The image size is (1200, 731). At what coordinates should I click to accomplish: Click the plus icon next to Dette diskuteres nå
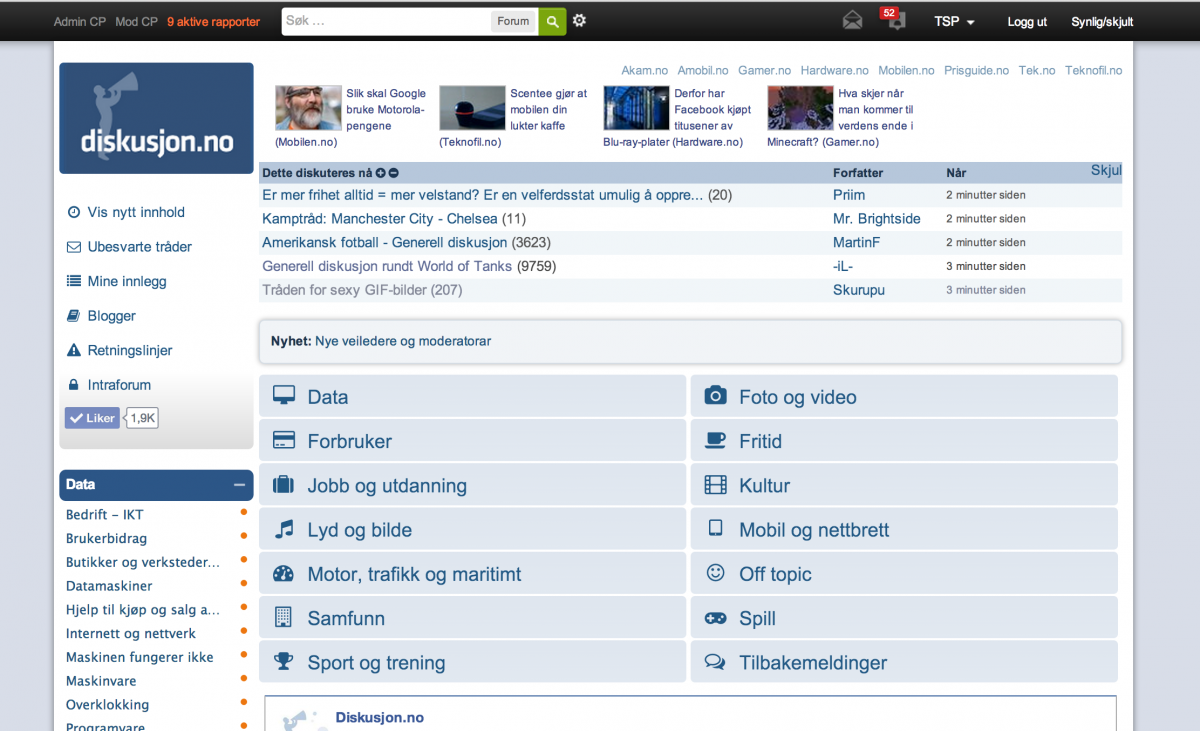pos(381,173)
